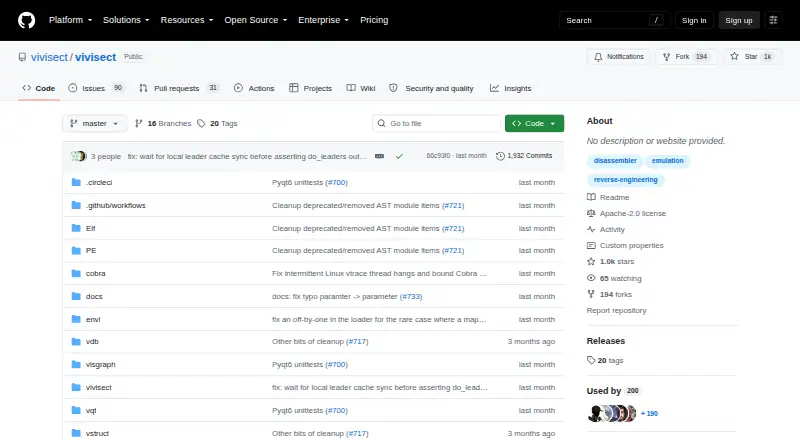This screenshot has width=800, height=440.
Task: Open the Insights tab
Action: pos(511,88)
